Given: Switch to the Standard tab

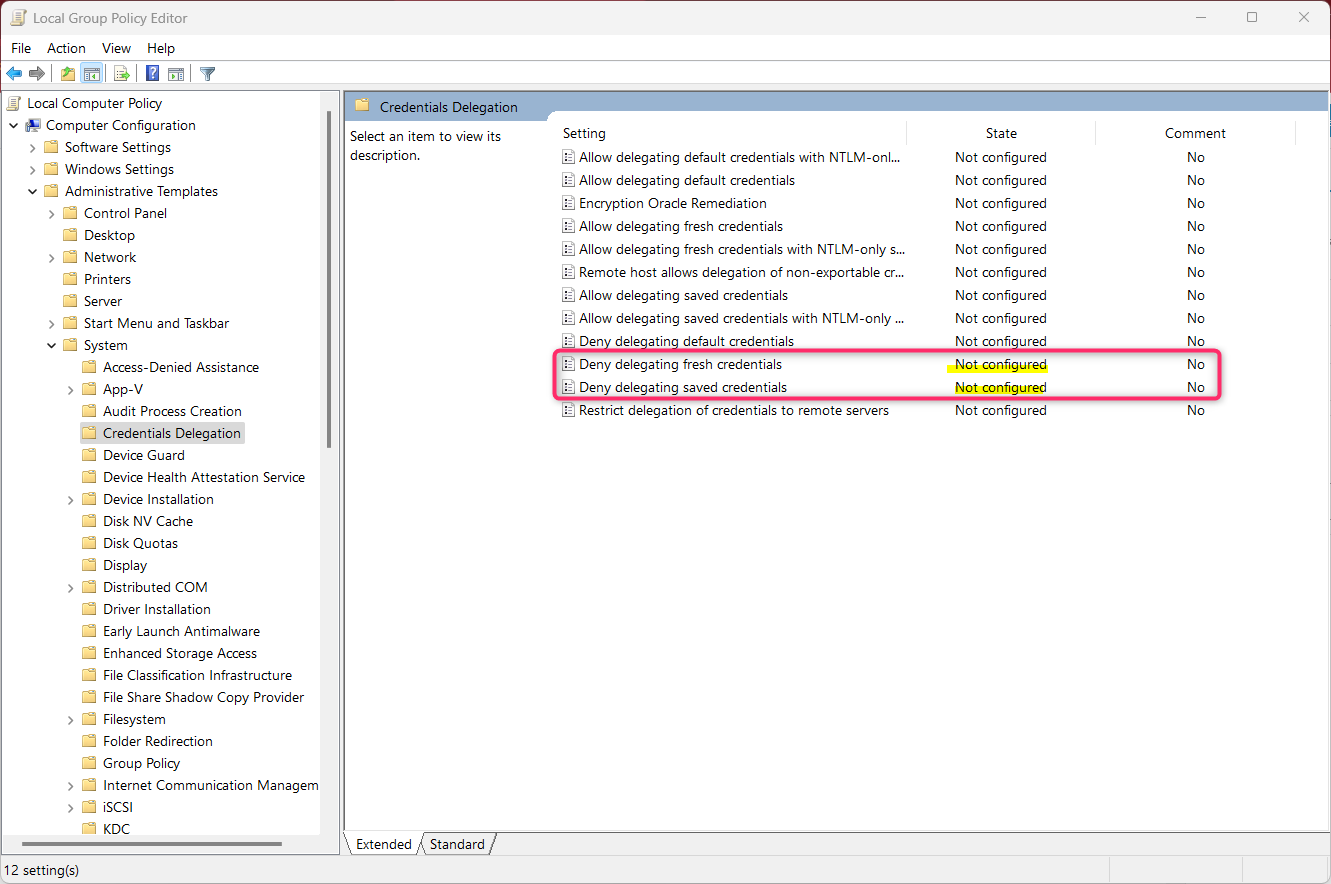Looking at the screenshot, I should tap(455, 843).
